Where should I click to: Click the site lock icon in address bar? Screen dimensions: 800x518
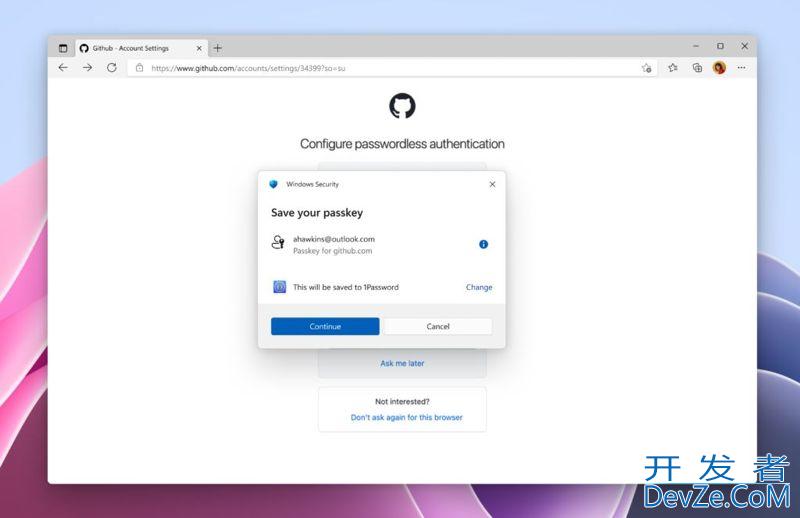[139, 67]
